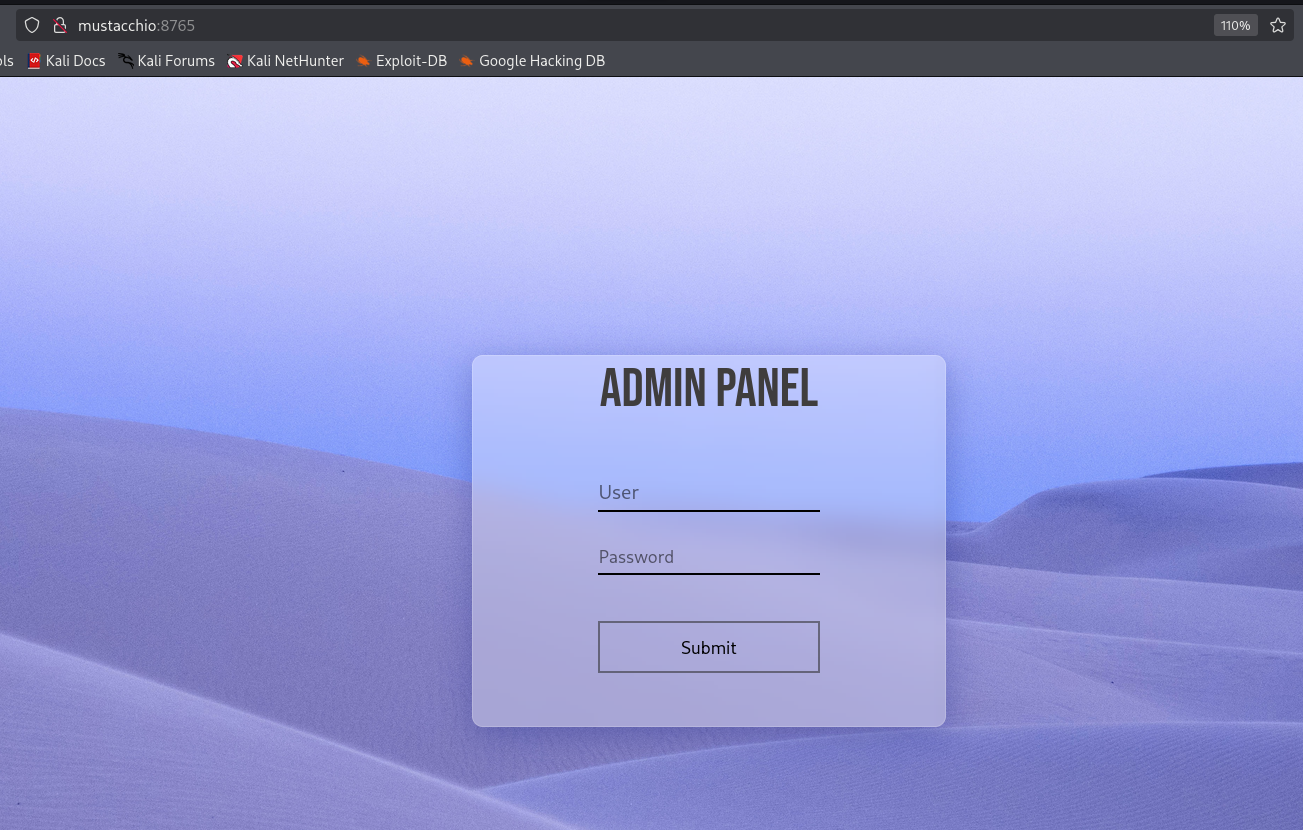Click the User input field
The image size is (1303, 830).
tap(708, 493)
